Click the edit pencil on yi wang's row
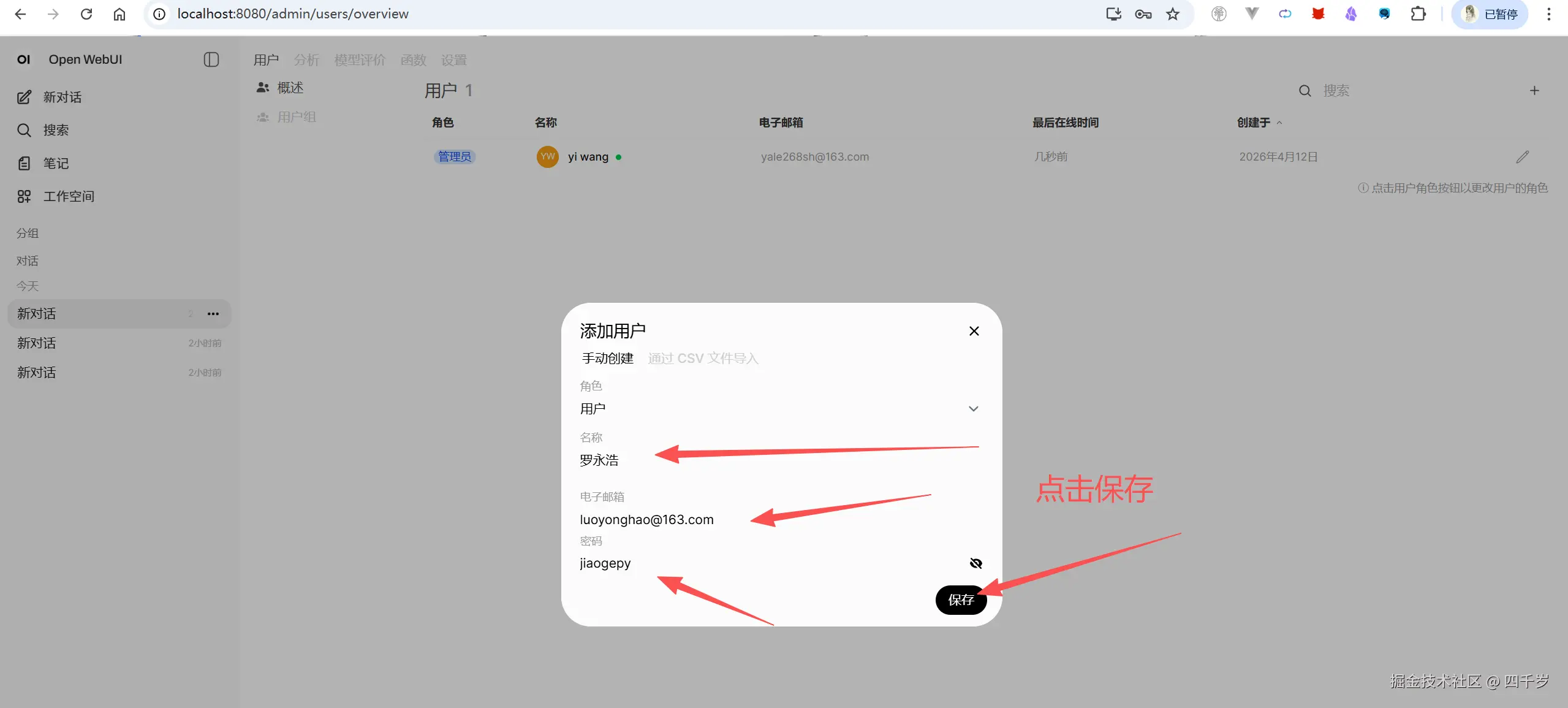The height and width of the screenshot is (708, 1568). pos(1522,156)
